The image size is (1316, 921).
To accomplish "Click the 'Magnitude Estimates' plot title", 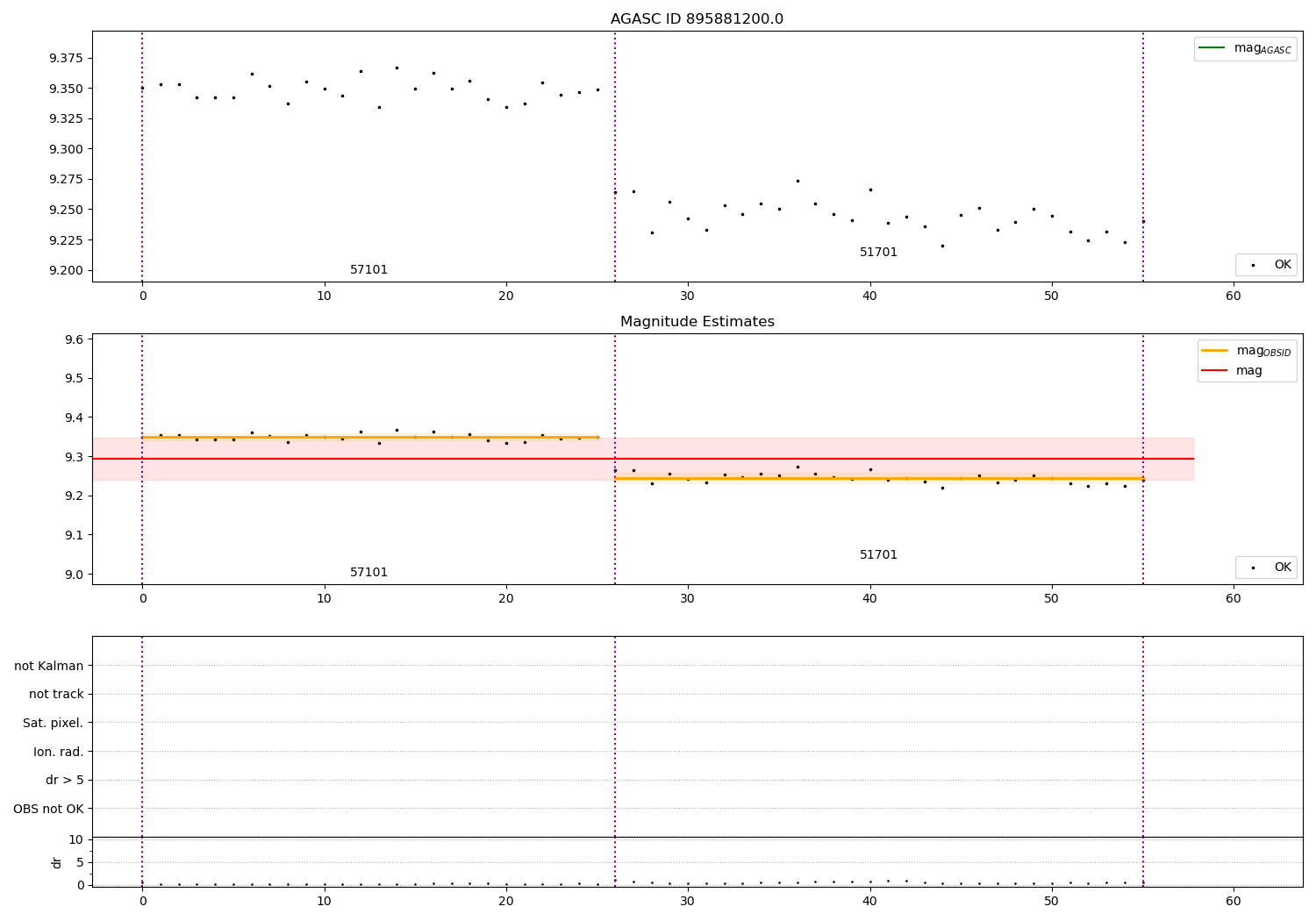I will tap(697, 322).
